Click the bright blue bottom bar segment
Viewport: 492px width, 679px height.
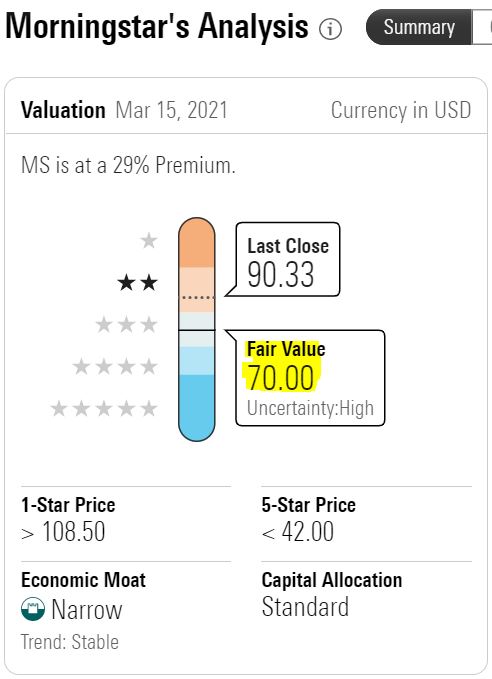pos(197,407)
